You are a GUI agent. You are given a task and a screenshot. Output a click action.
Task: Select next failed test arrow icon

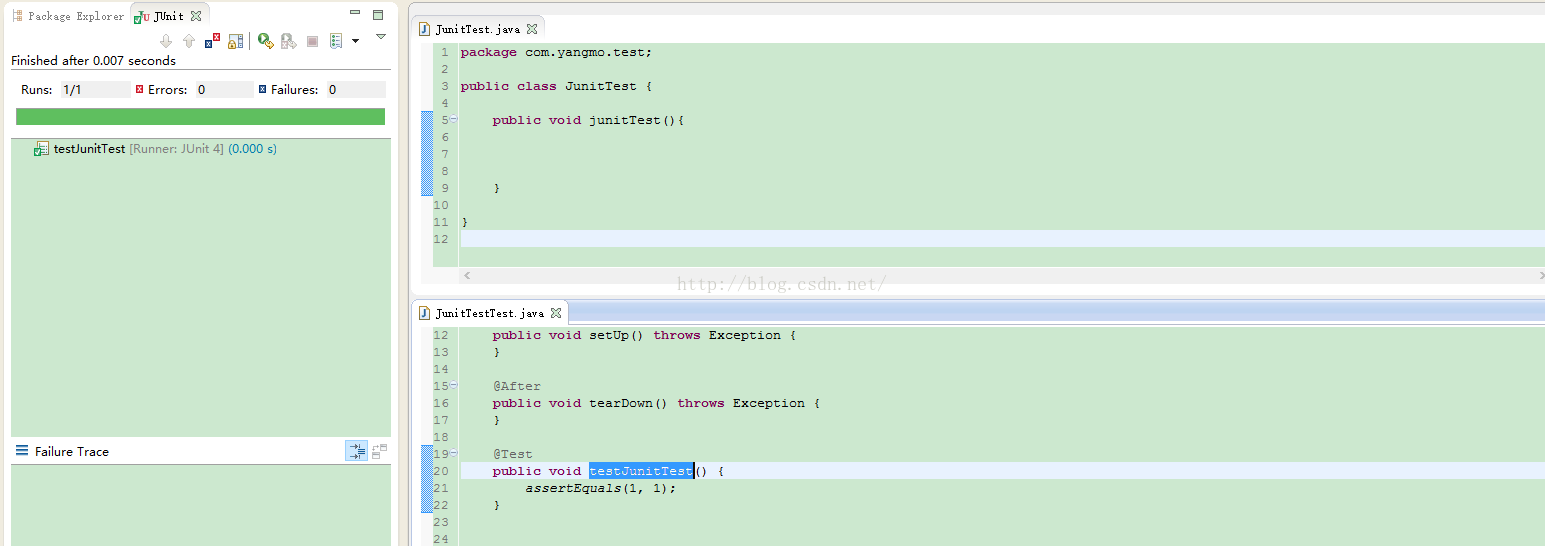tap(166, 41)
